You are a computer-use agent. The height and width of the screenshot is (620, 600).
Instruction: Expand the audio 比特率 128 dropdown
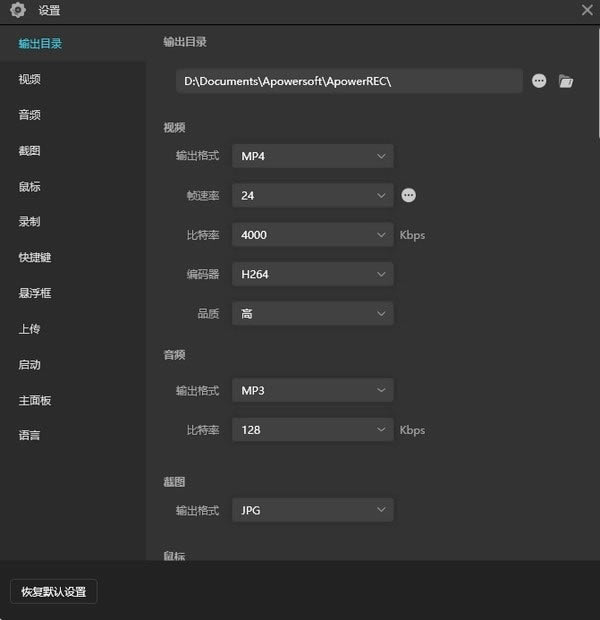point(312,430)
